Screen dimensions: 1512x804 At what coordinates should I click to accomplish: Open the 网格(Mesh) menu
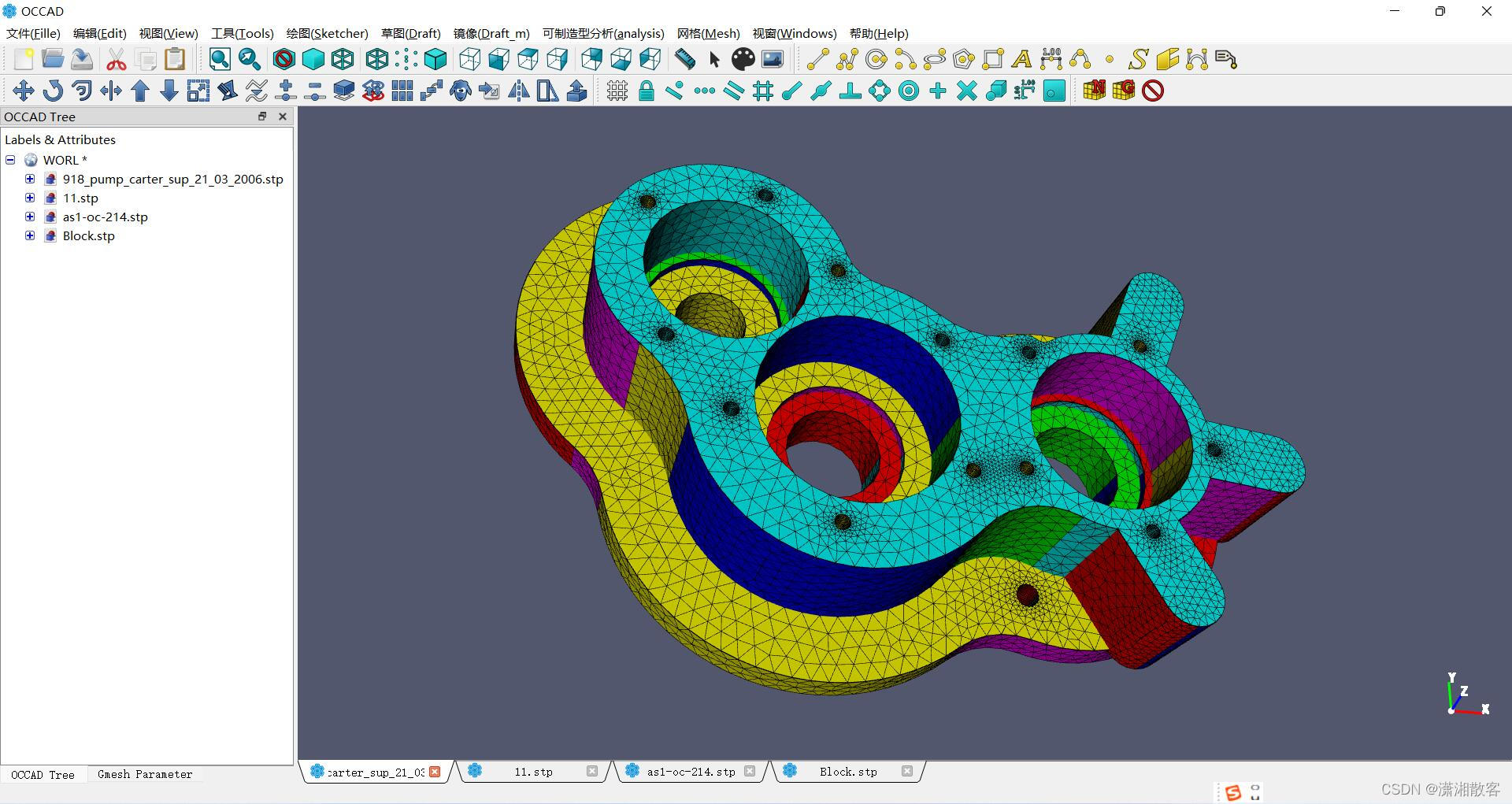[709, 34]
